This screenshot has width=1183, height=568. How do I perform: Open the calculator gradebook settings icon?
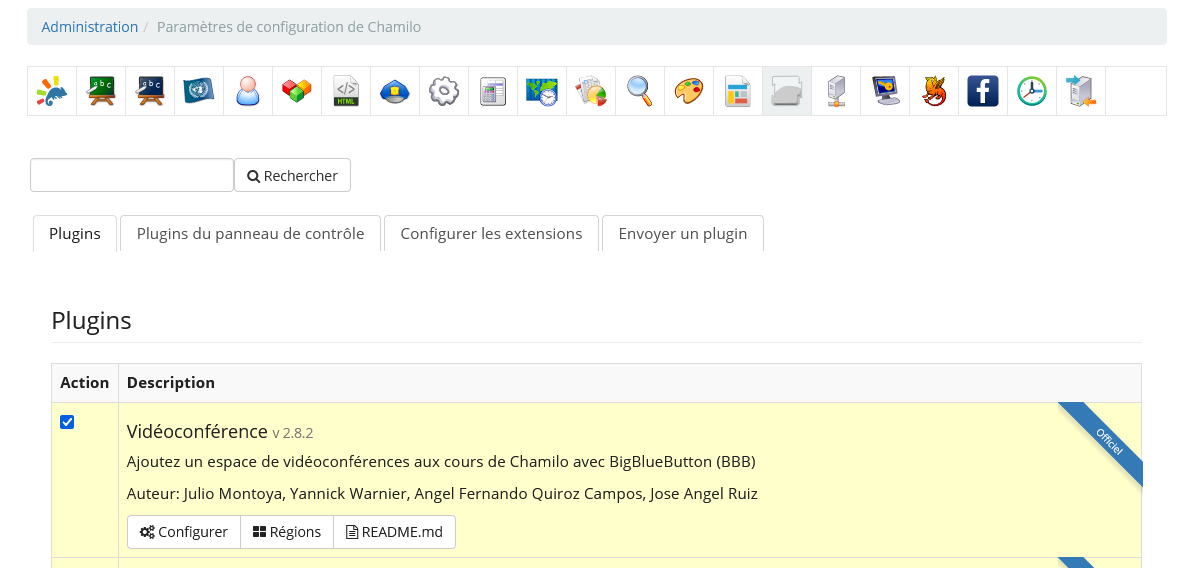[493, 91]
